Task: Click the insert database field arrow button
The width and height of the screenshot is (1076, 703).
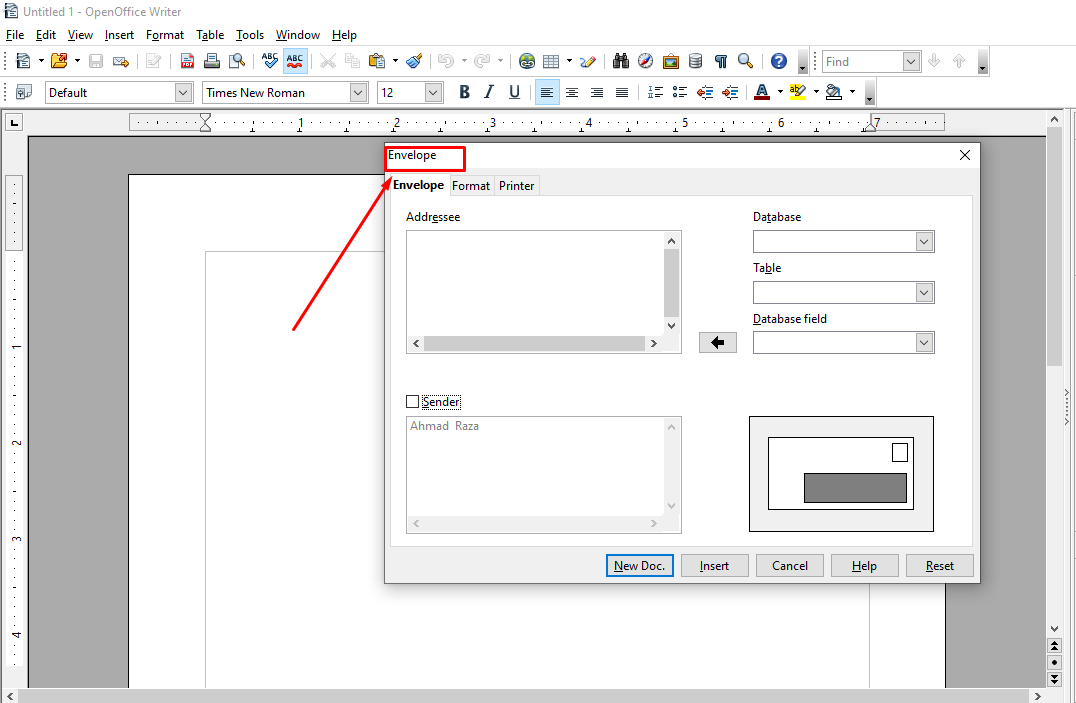Action: point(718,343)
